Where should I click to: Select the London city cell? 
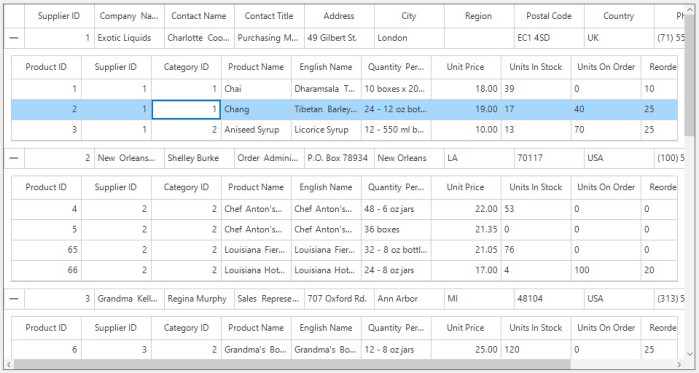(x=409, y=38)
